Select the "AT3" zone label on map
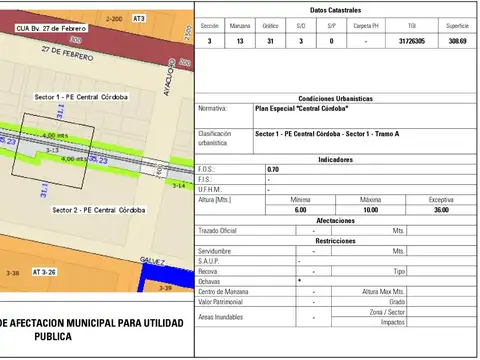 (x=139, y=18)
